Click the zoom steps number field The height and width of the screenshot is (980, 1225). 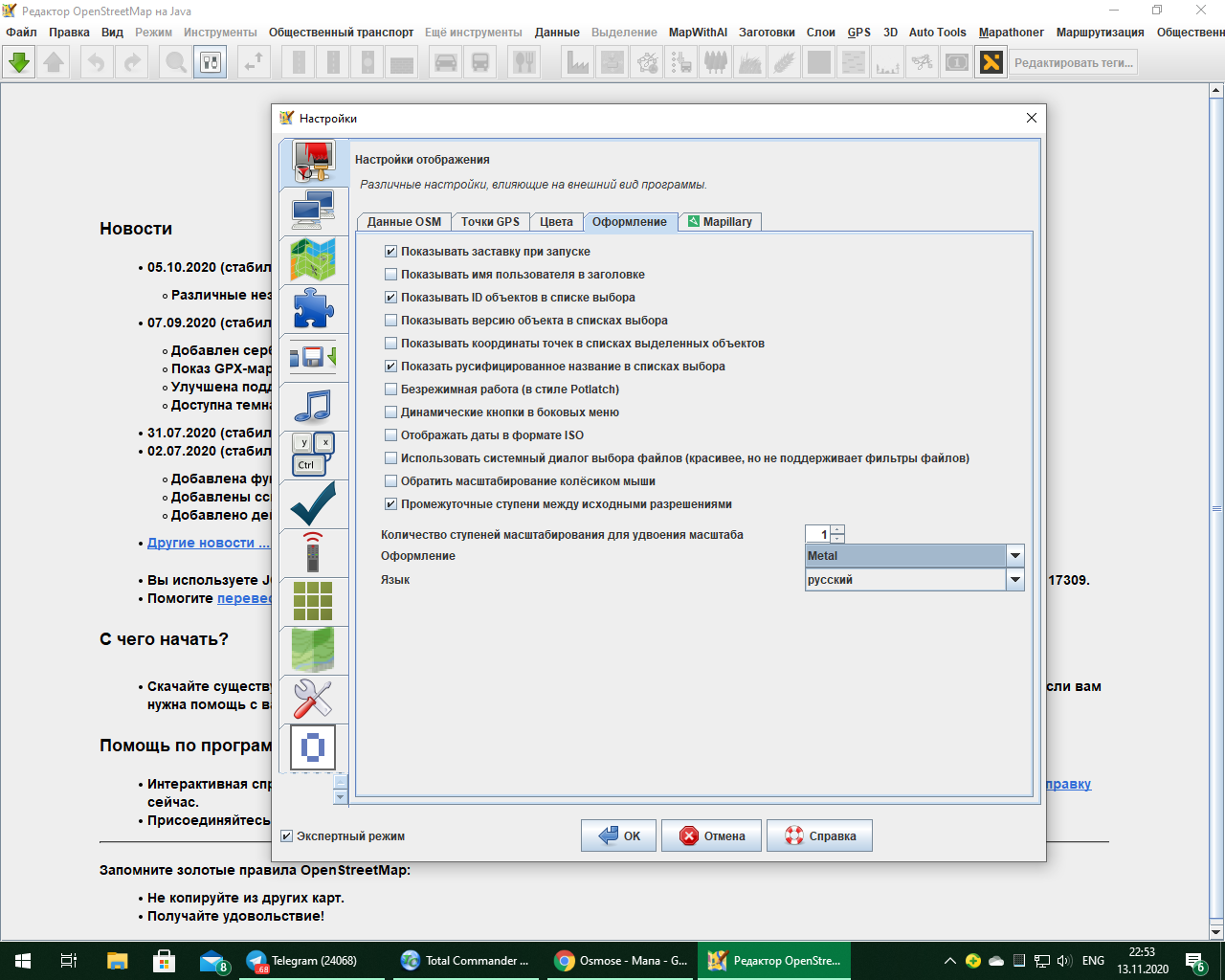point(817,534)
